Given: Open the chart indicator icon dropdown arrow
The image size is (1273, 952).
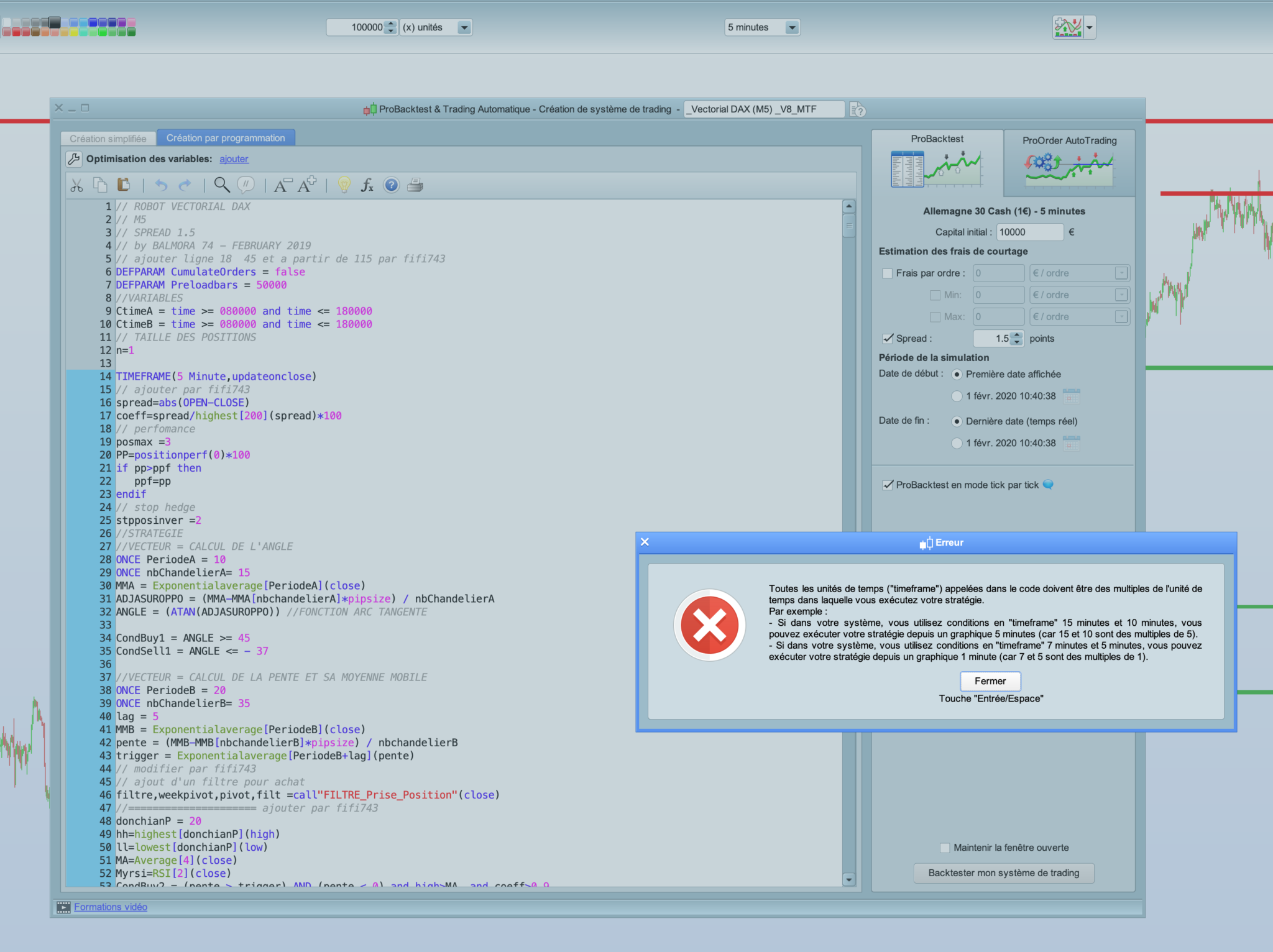Looking at the screenshot, I should (1089, 27).
